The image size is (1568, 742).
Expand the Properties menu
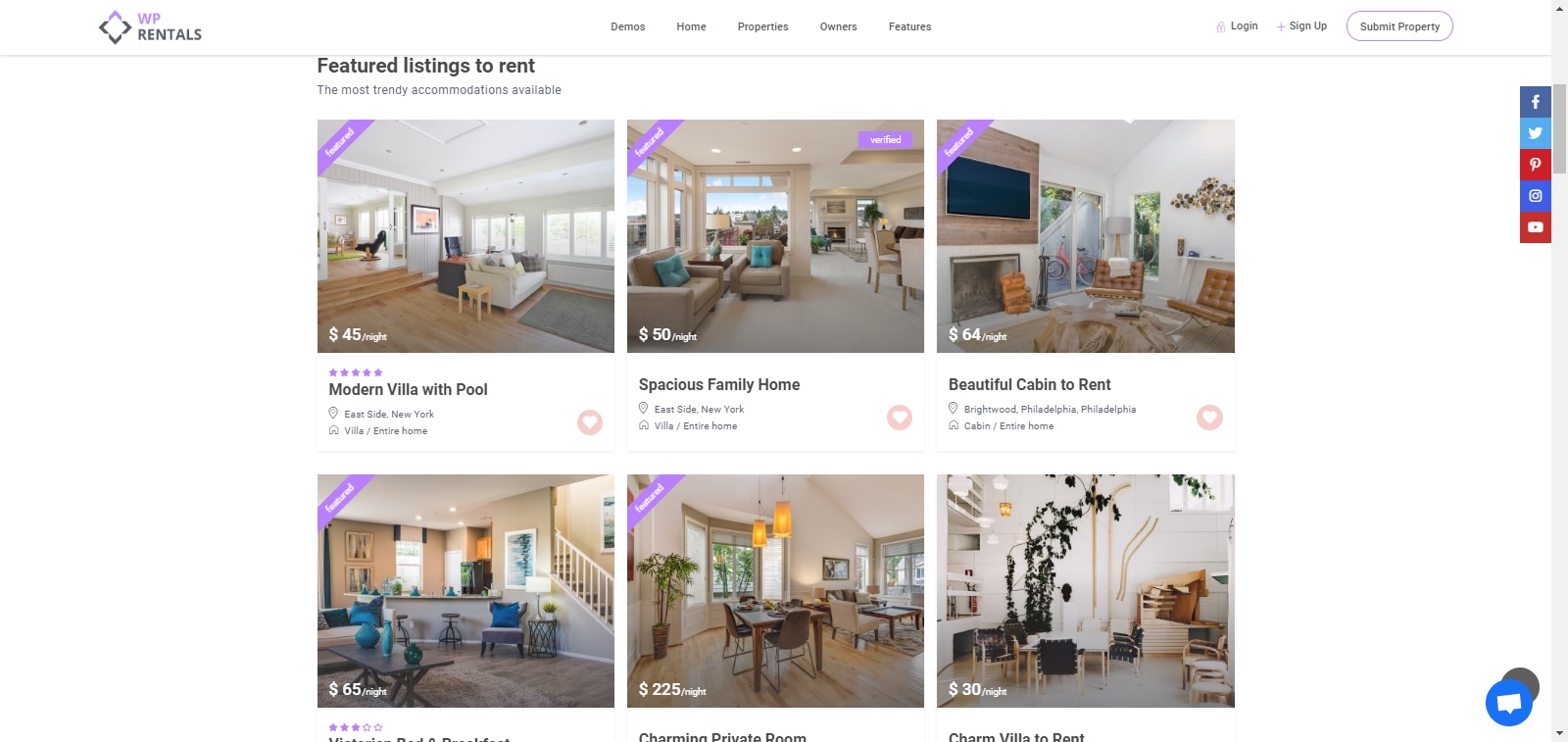(x=762, y=26)
